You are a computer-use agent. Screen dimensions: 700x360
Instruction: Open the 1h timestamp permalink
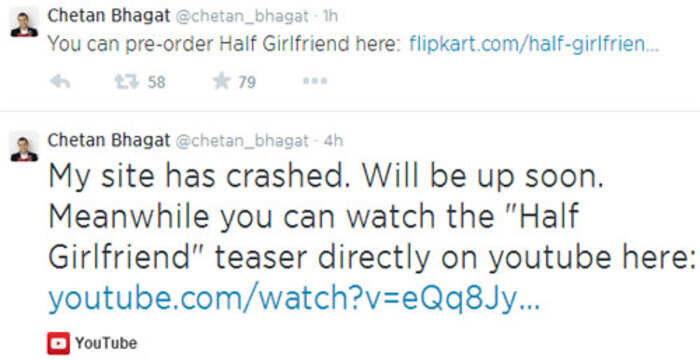point(330,16)
